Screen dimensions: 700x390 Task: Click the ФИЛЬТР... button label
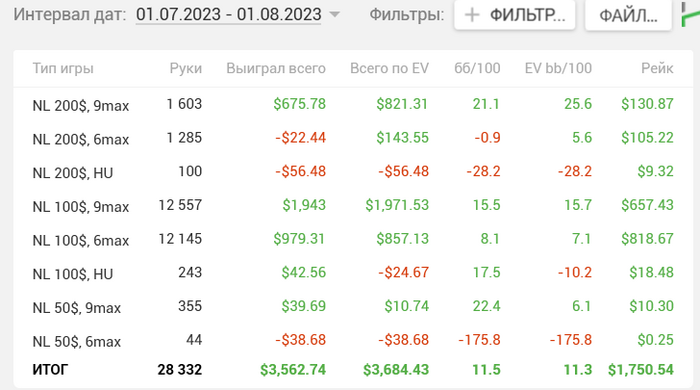pyautogui.click(x=528, y=15)
